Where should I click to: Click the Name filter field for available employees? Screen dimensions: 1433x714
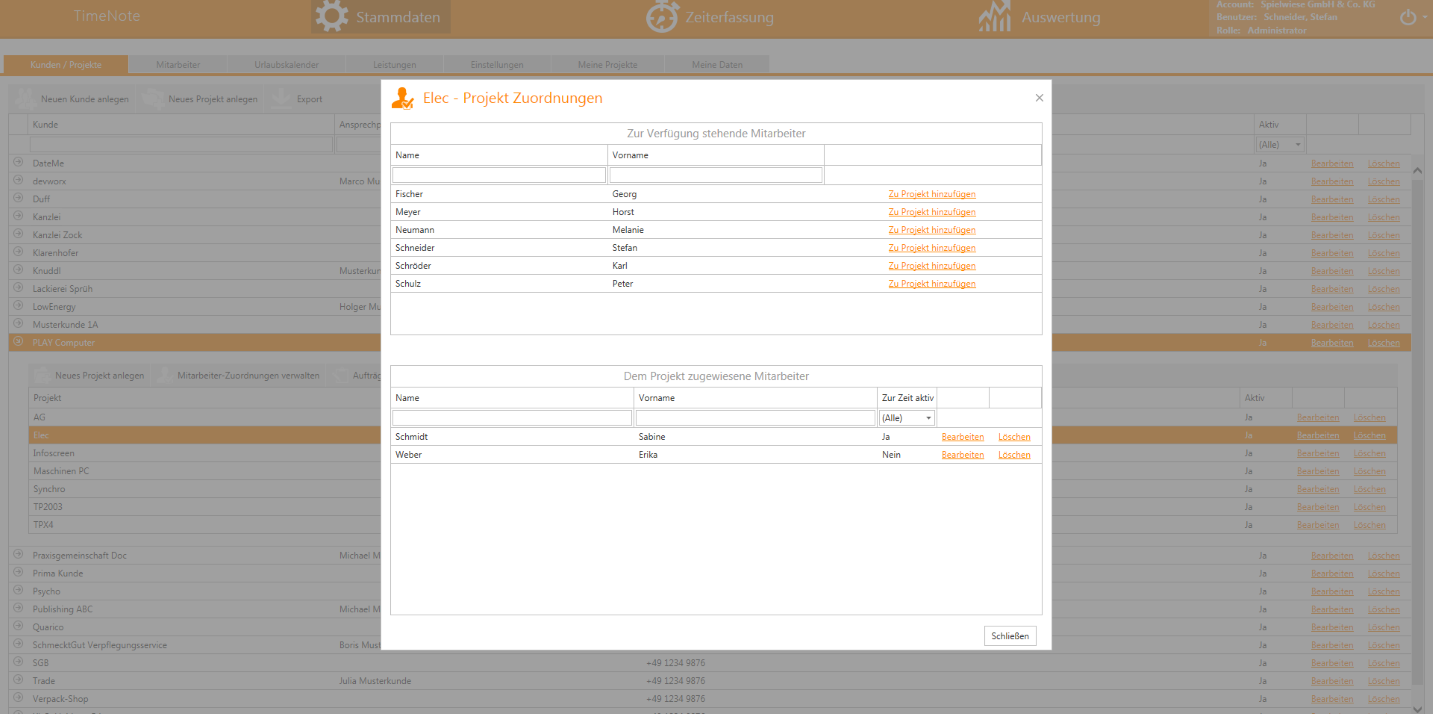coord(499,175)
